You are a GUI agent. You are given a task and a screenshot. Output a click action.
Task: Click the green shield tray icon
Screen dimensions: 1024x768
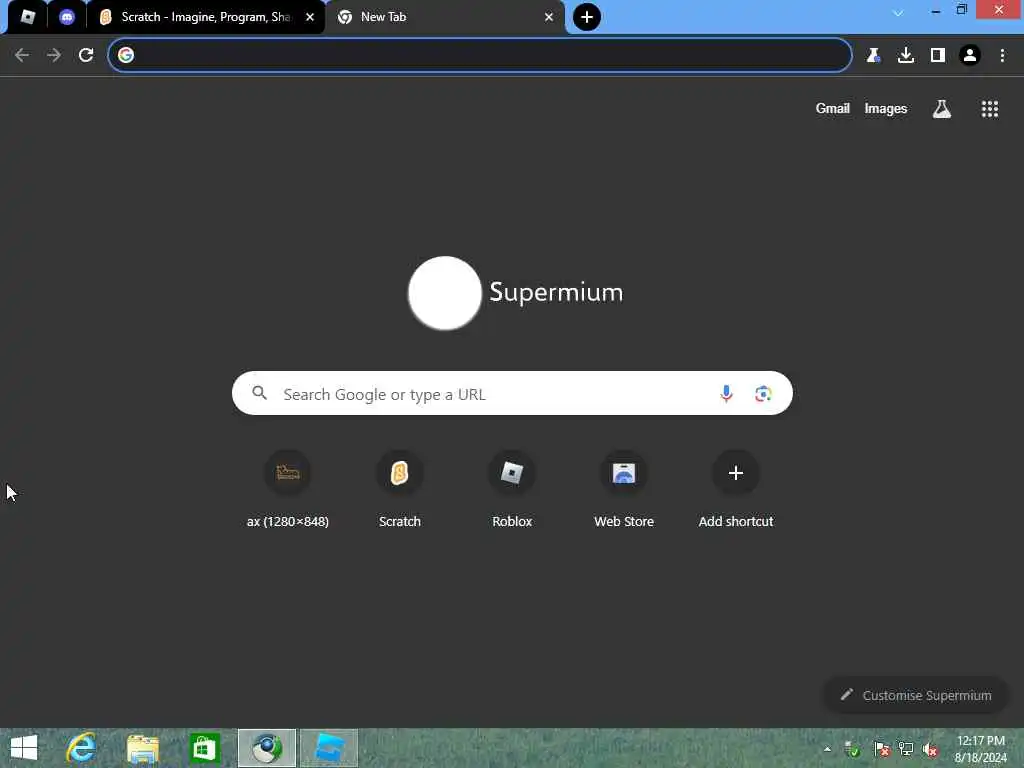[x=852, y=749]
